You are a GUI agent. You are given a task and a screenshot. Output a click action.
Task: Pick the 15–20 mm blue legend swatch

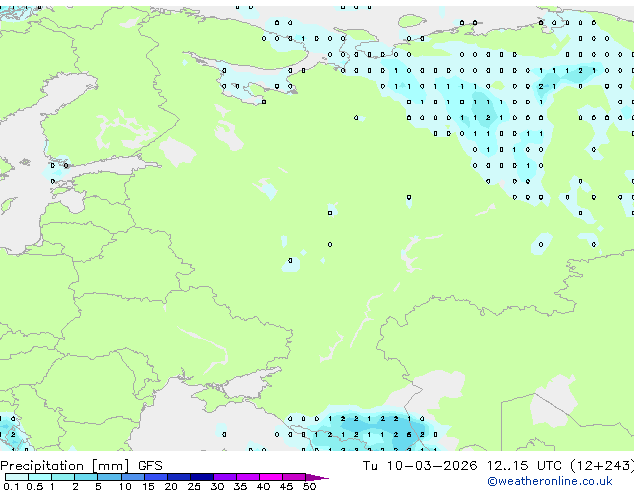pyautogui.click(x=156, y=477)
